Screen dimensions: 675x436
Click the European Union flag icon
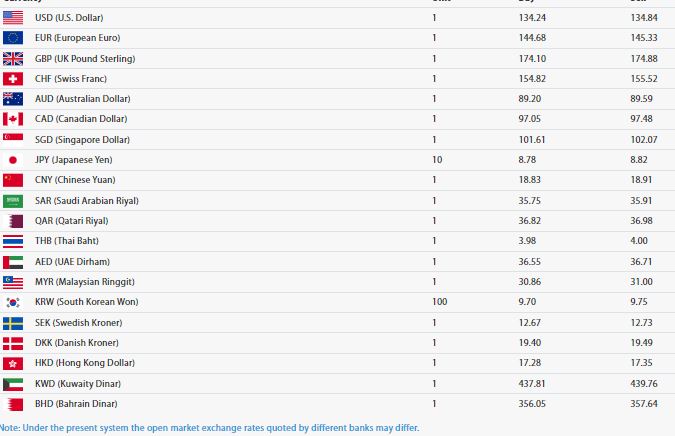click(x=13, y=38)
